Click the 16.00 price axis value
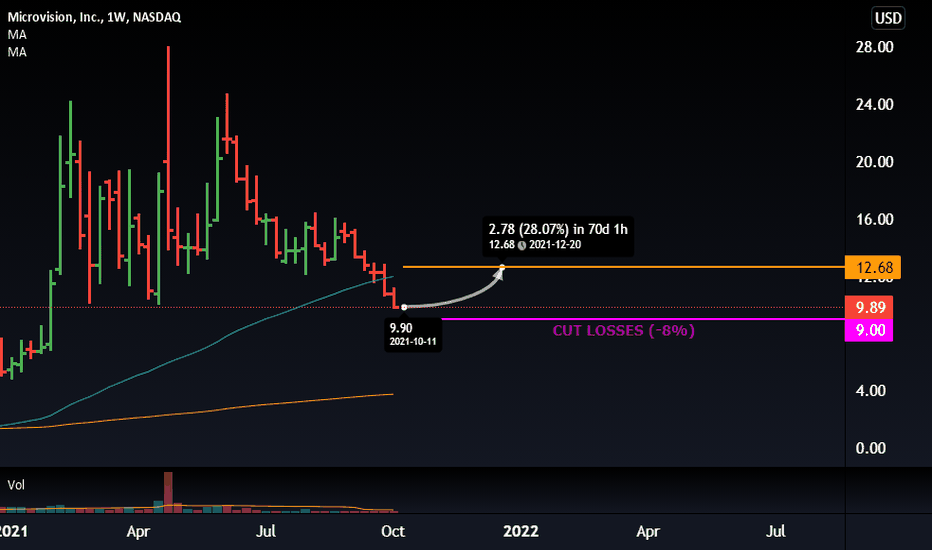Screen dimensions: 932x550 click(x=874, y=219)
